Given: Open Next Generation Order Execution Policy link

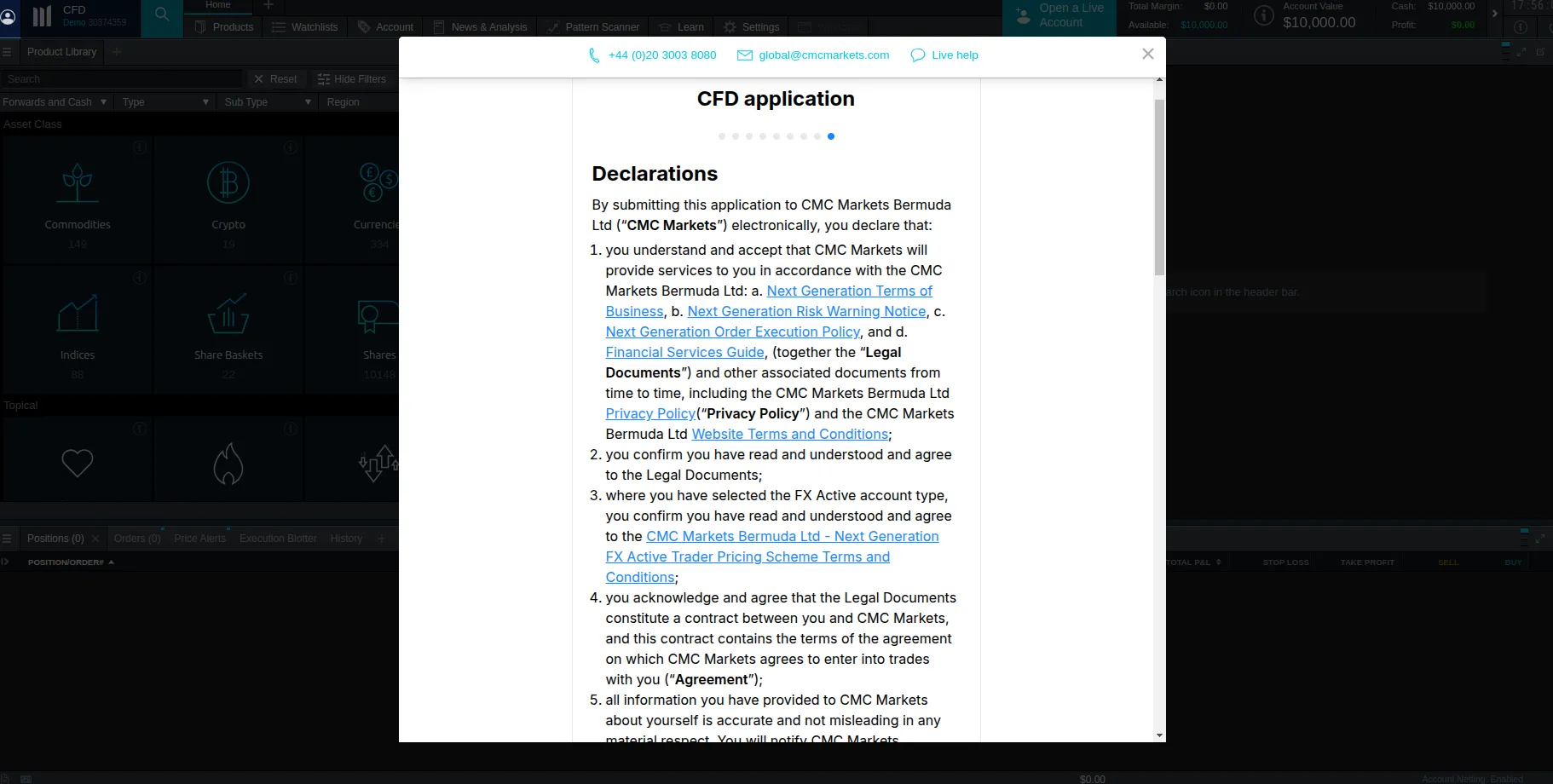Looking at the screenshot, I should [x=733, y=332].
